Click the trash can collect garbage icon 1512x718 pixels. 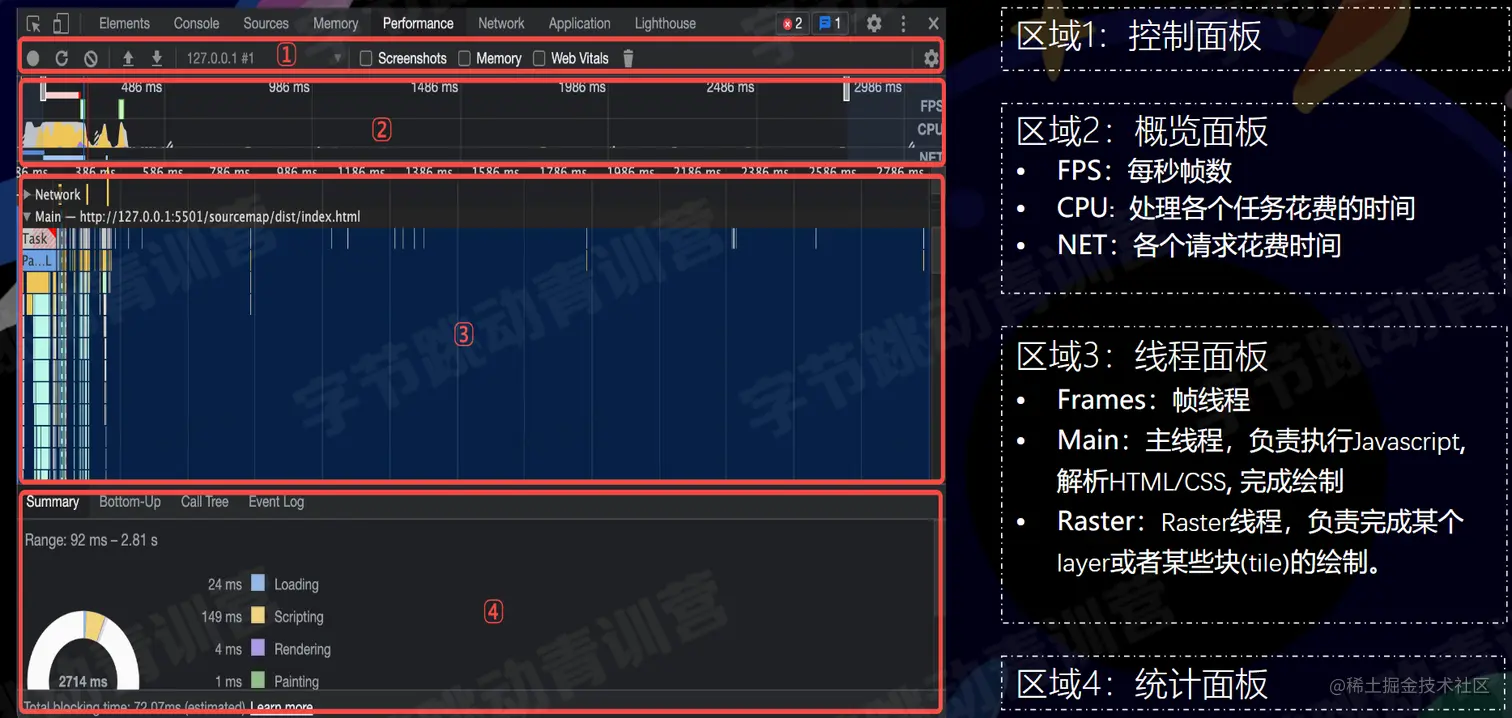628,58
